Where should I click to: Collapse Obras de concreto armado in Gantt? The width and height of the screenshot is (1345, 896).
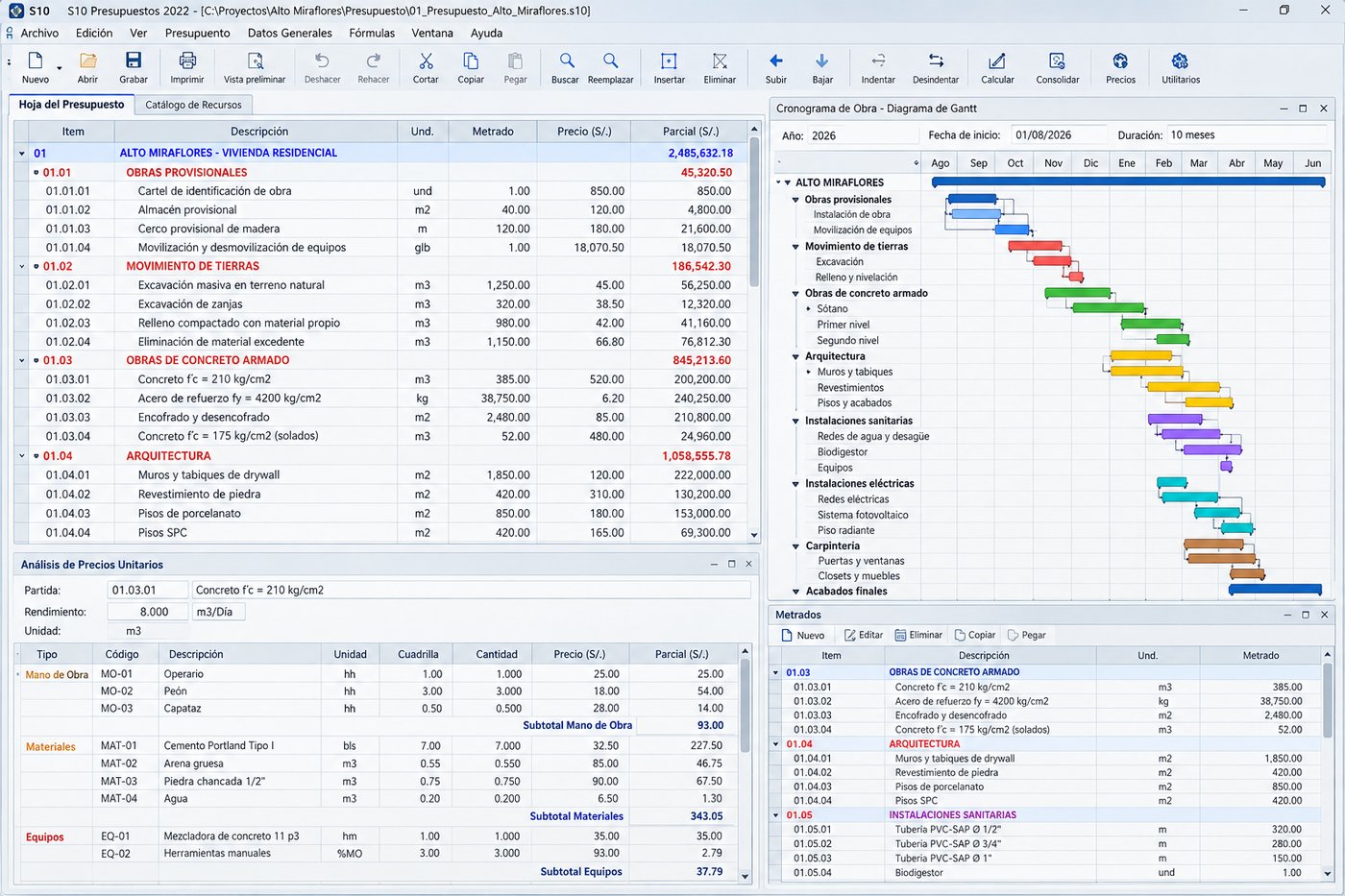coord(795,294)
